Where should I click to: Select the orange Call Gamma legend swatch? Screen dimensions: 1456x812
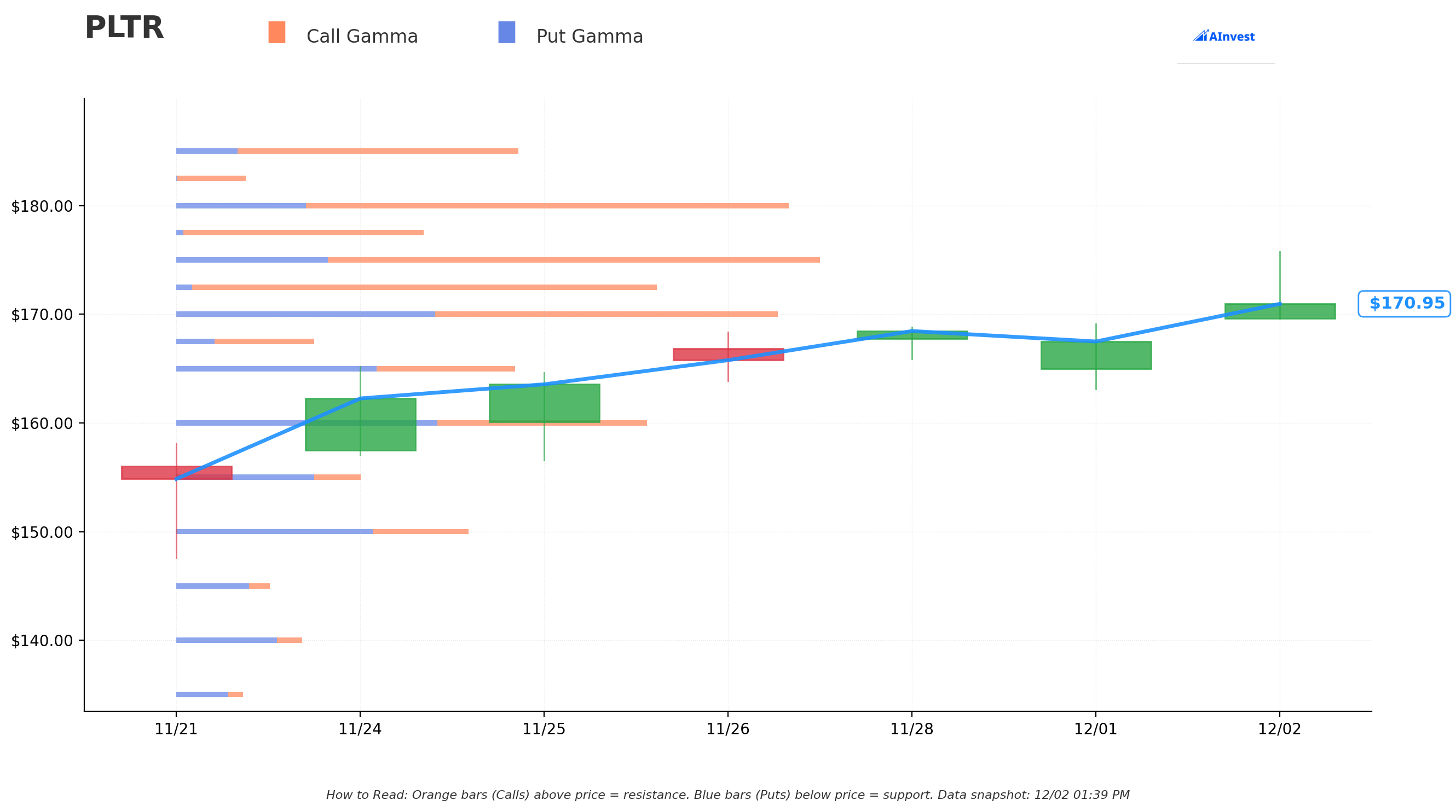[x=277, y=32]
